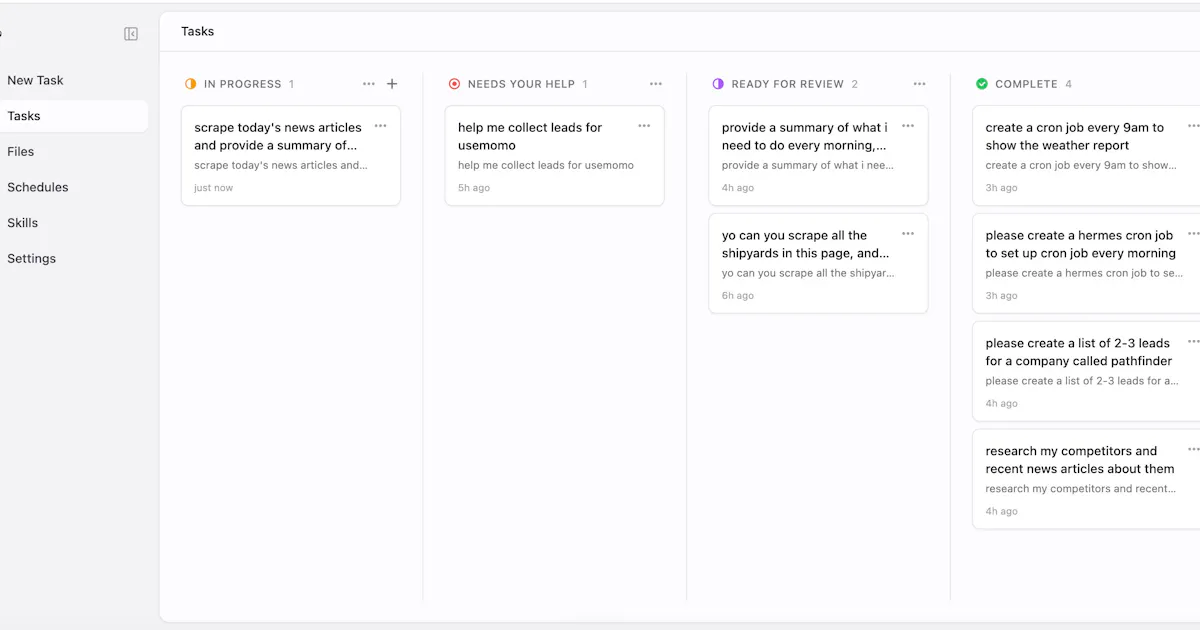This screenshot has height=630, width=1200.
Task: Open options for 'provide a summary' card
Action: pos(908,126)
